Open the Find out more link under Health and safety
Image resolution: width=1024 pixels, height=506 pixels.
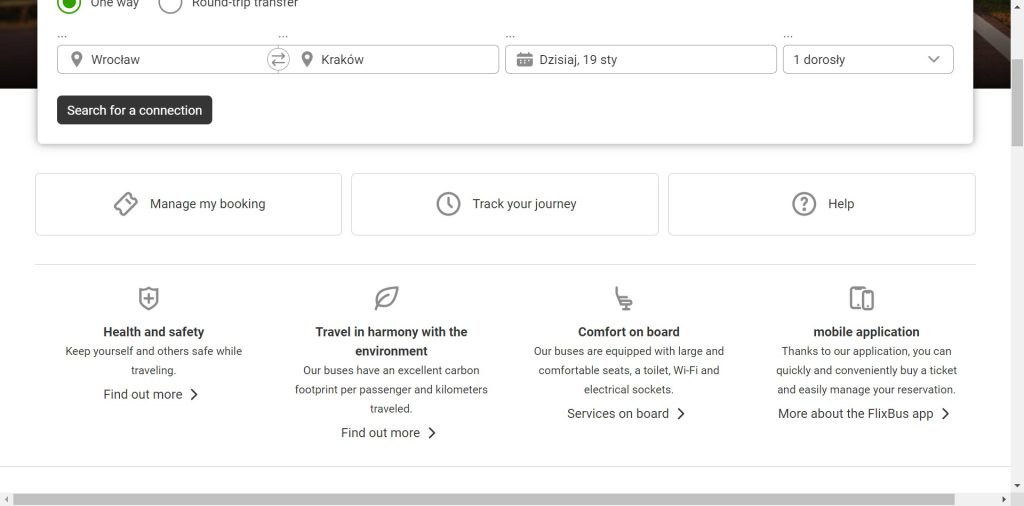coord(151,394)
